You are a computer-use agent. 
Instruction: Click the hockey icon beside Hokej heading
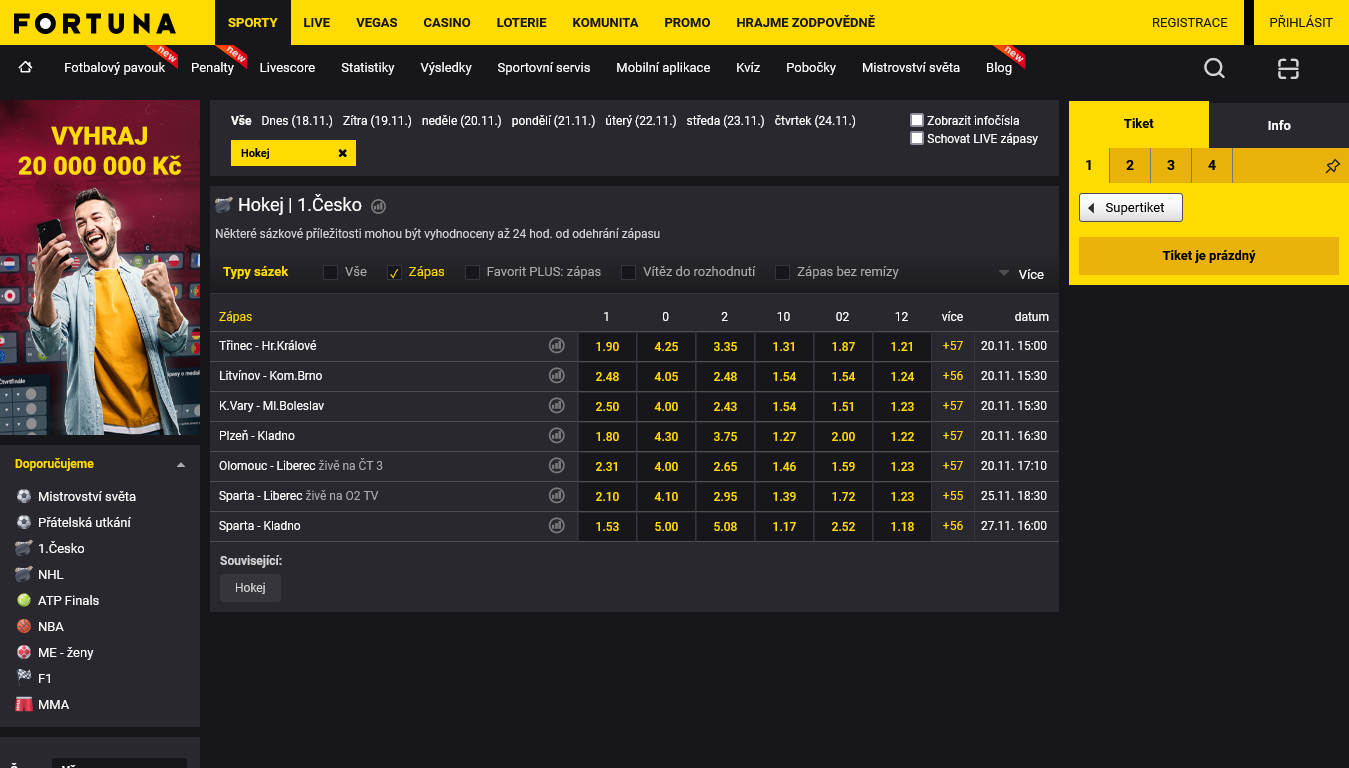pos(224,205)
